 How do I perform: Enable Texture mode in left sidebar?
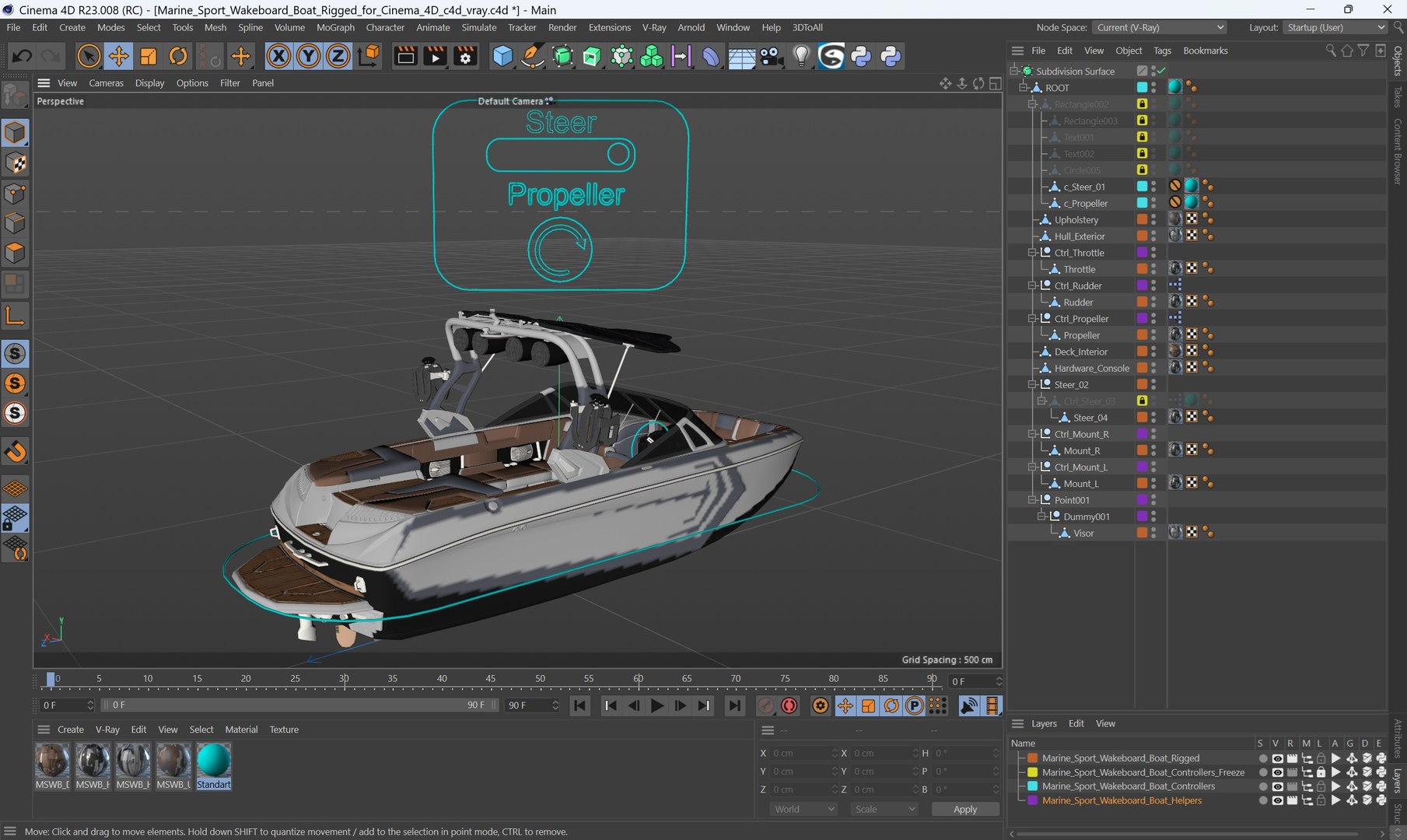16,163
